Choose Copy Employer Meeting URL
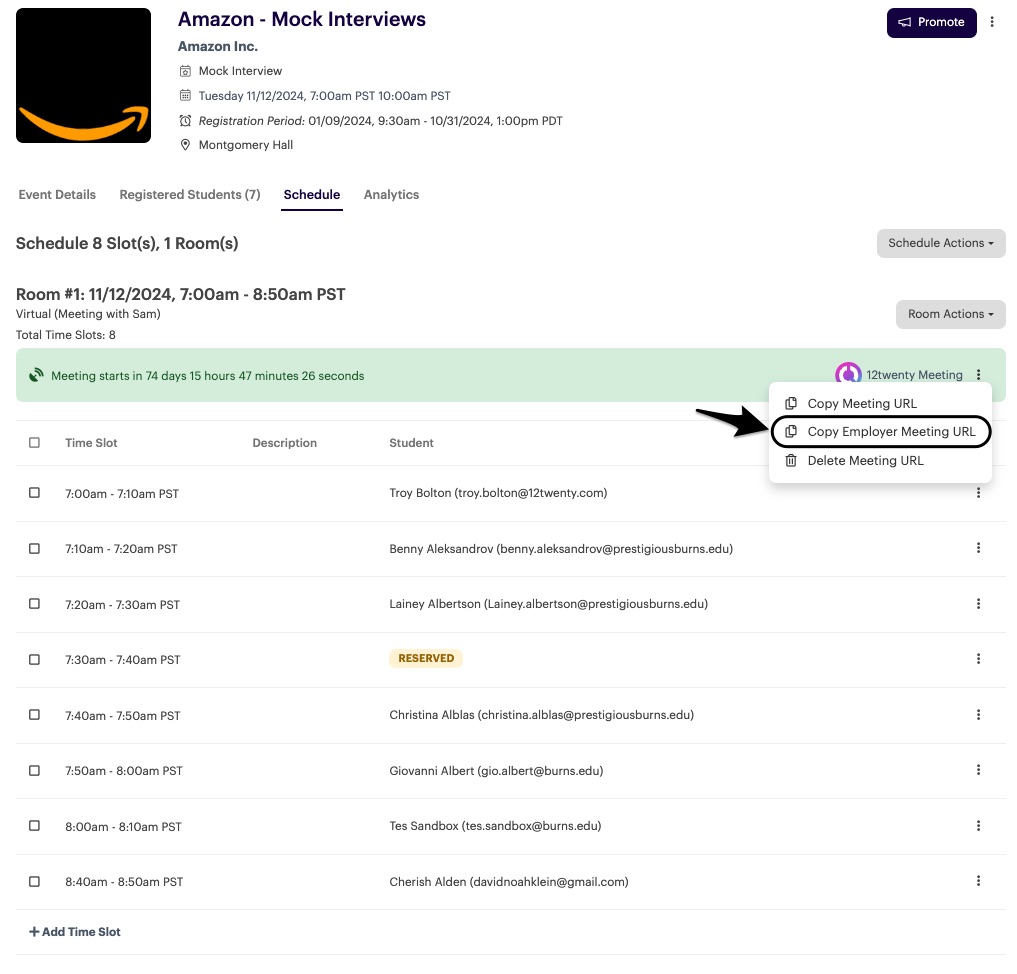The width and height of the screenshot is (1017, 974). coord(881,431)
